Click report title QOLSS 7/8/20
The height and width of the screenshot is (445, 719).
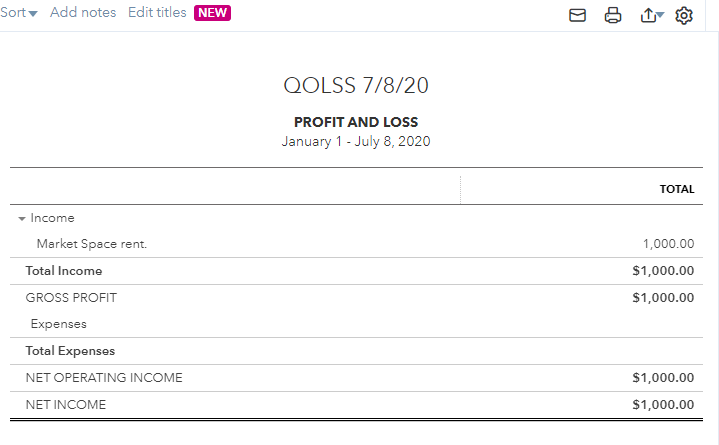356,86
